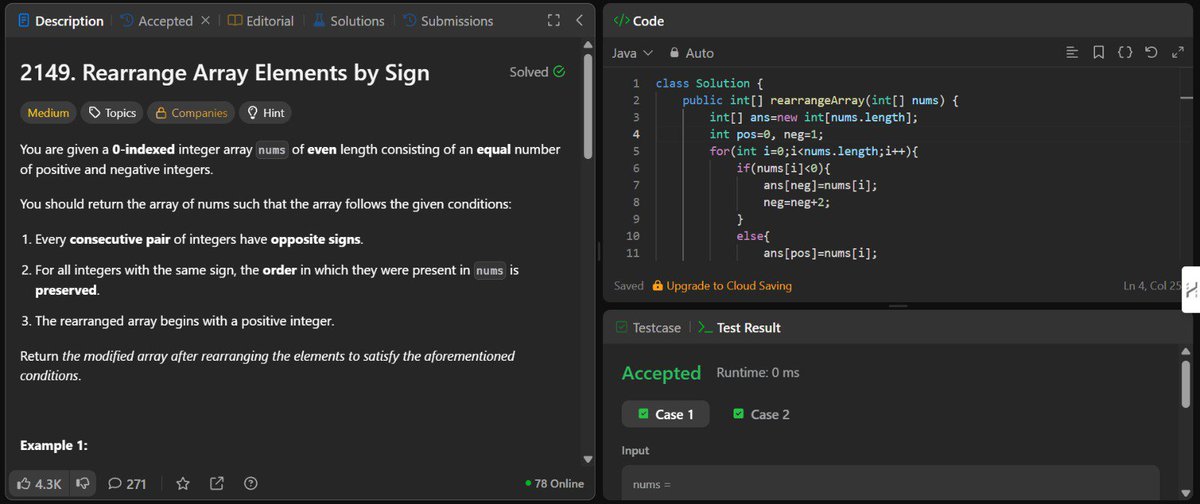Click the green Solved checkmark icon
Viewport: 1200px width, 504px height.
pos(560,72)
